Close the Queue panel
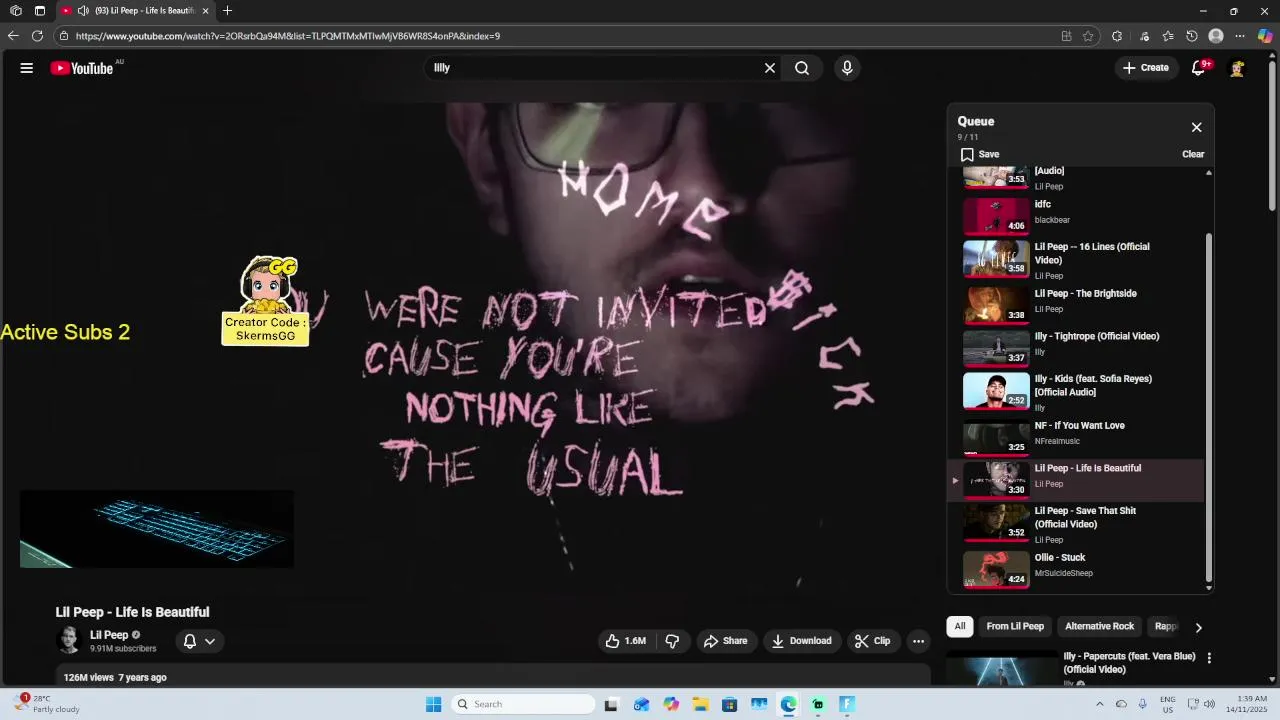The image size is (1280, 720). click(1196, 127)
